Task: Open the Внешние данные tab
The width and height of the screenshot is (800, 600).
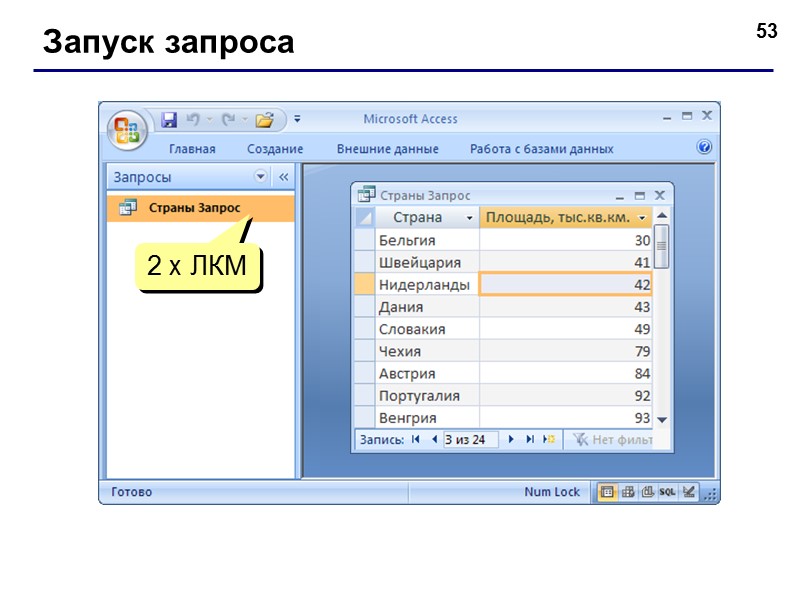Action: click(x=387, y=149)
